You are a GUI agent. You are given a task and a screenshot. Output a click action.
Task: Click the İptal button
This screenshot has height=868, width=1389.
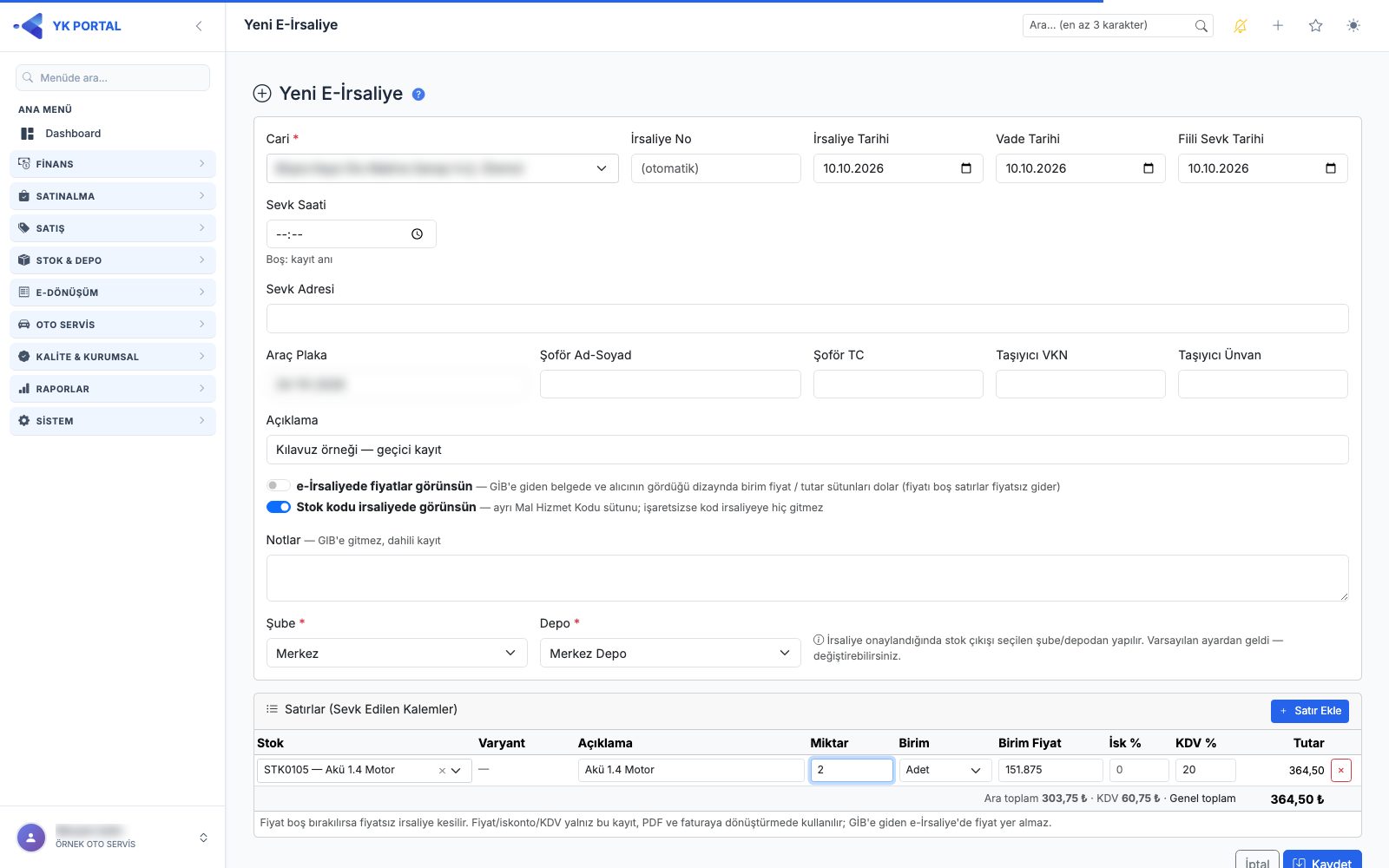click(x=1257, y=861)
